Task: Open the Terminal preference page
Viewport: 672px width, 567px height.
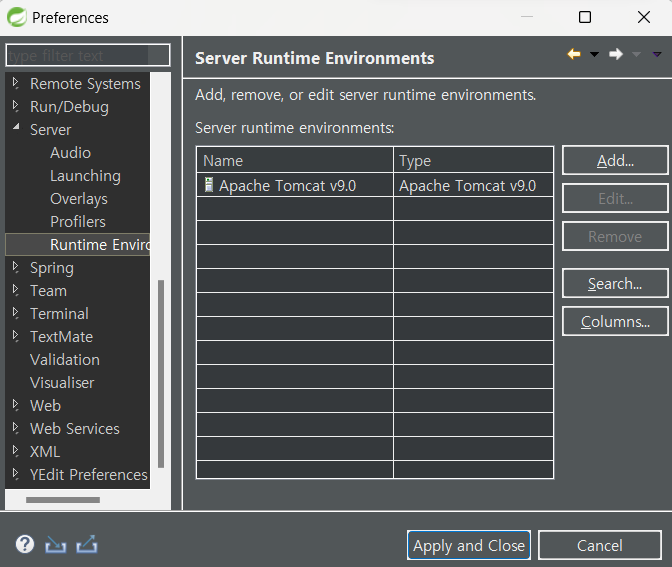Action: pos(59,314)
